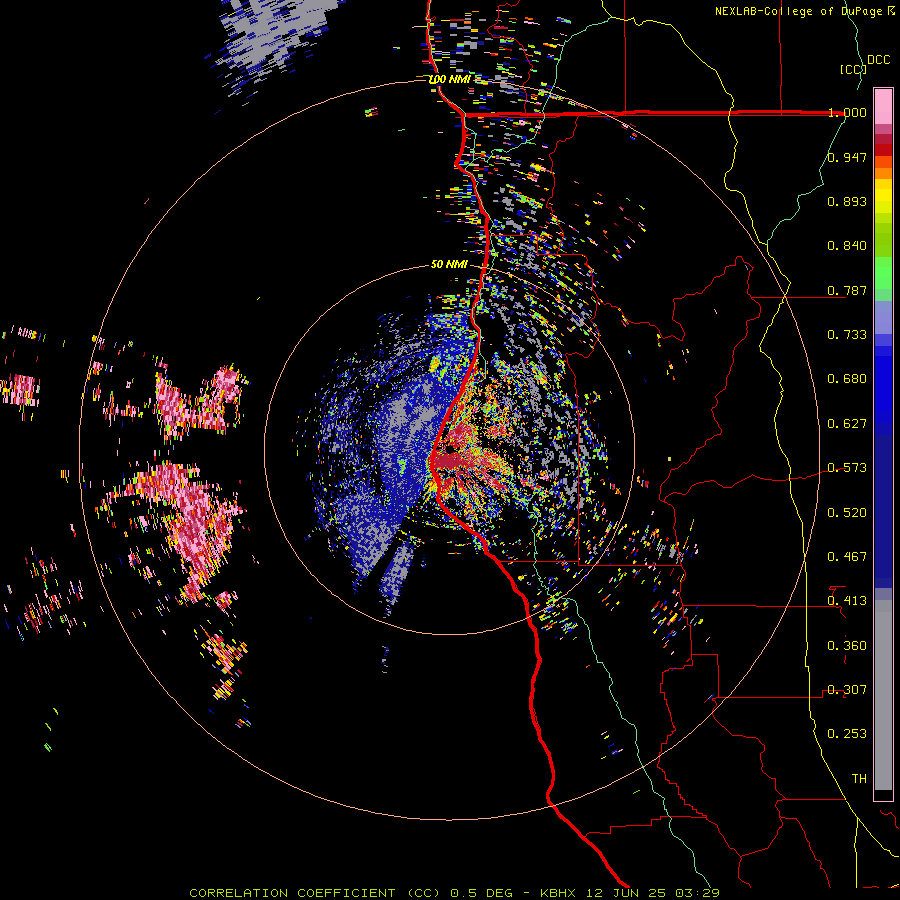This screenshot has width=900, height=900.
Task: Click the KBHX radar site identifier
Action: [x=559, y=893]
